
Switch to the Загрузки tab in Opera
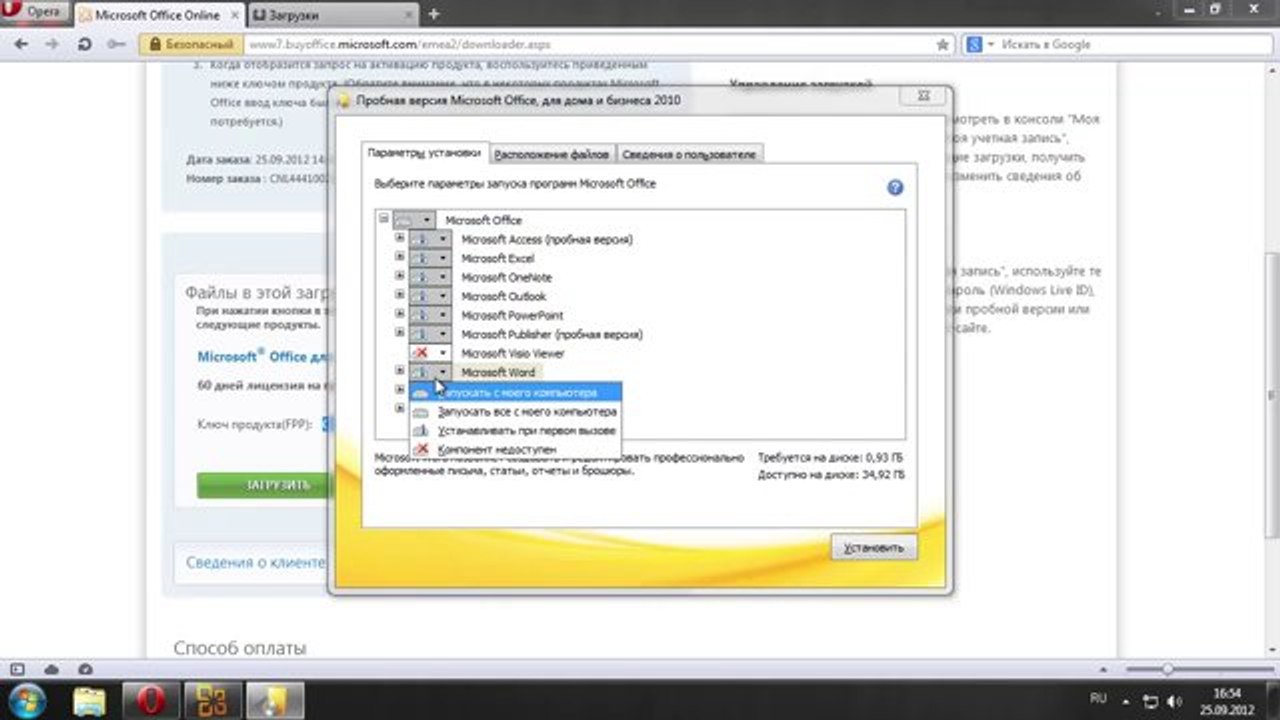point(332,15)
